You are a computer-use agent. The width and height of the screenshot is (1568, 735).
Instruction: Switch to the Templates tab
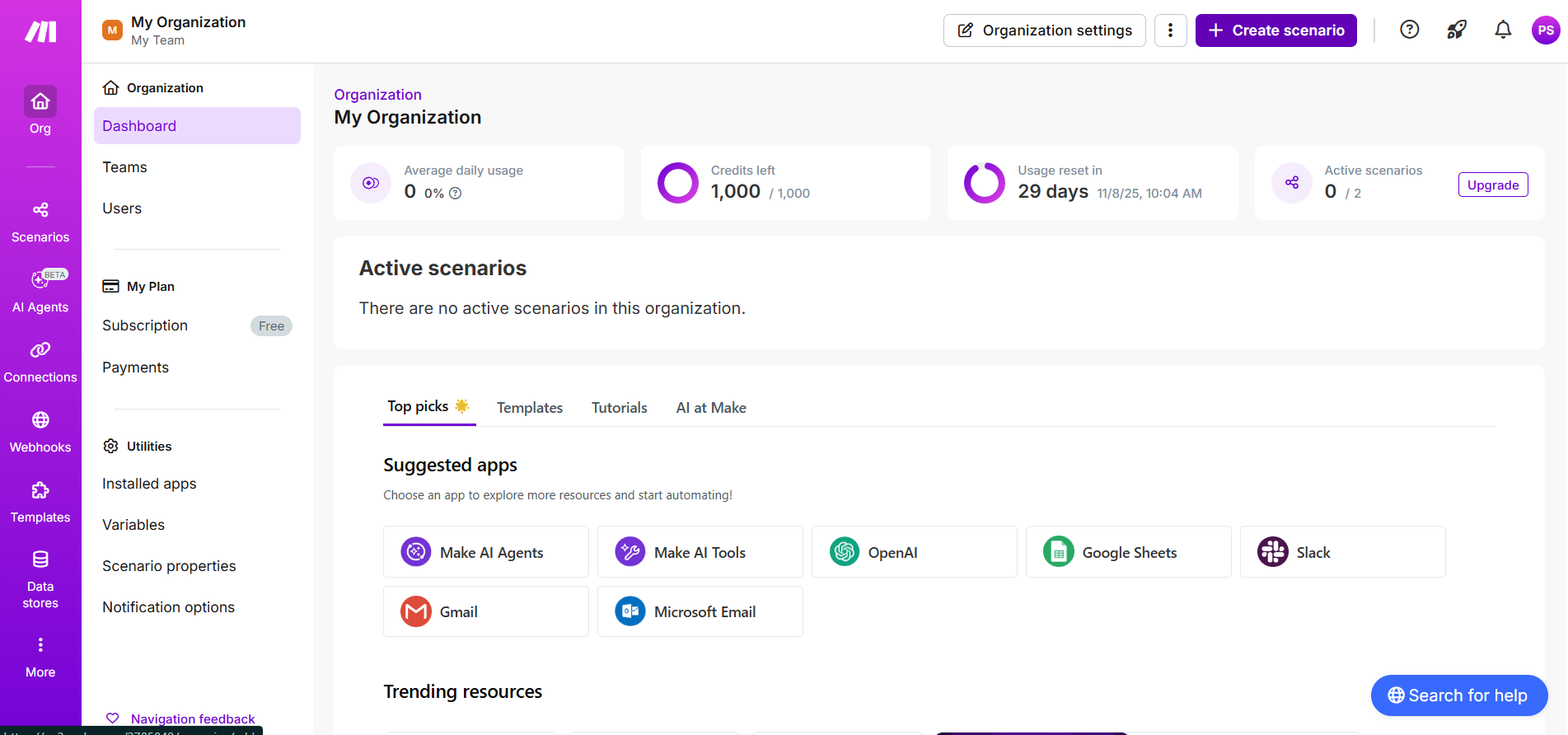pos(530,408)
